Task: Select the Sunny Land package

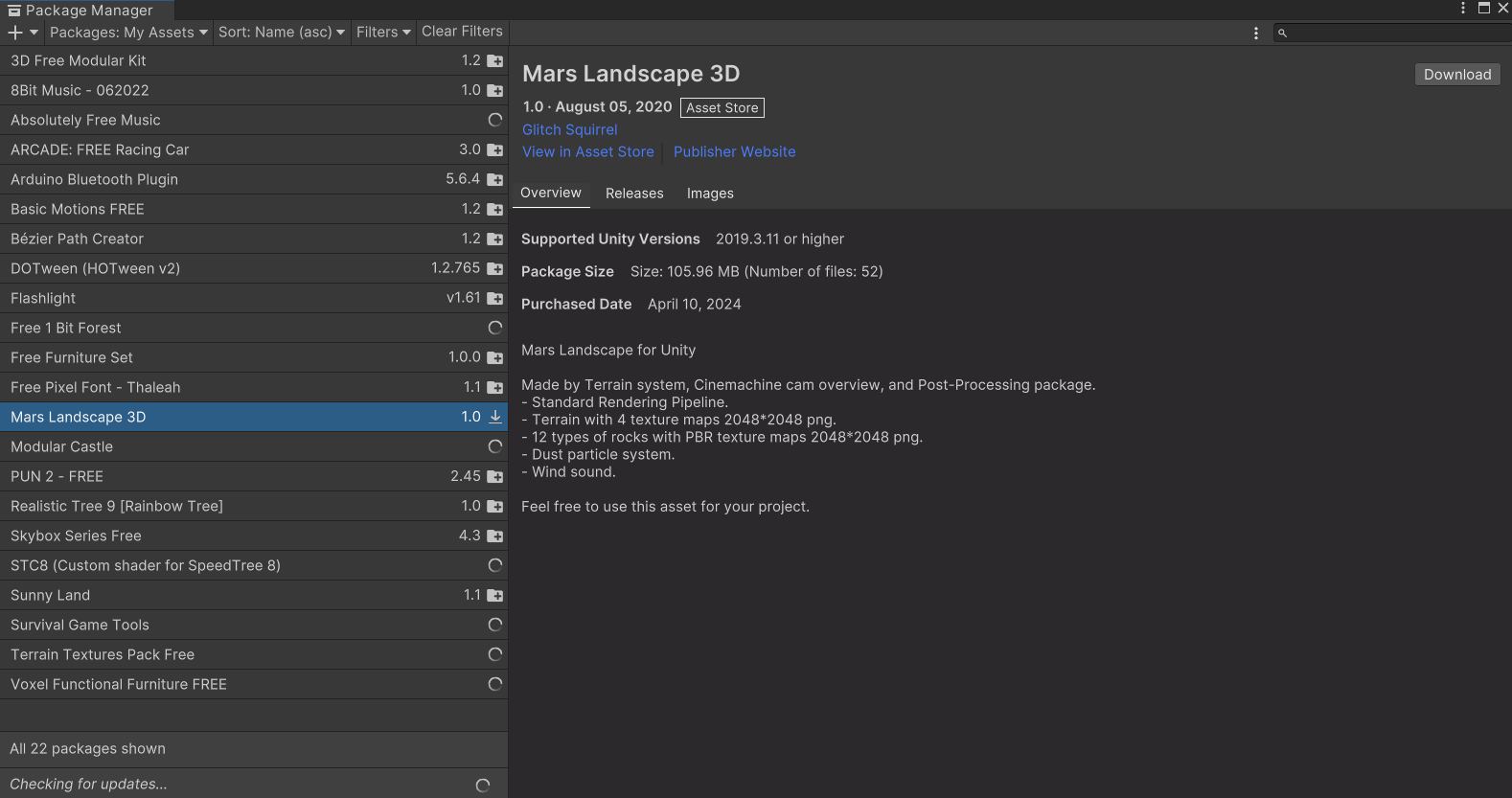Action: pyautogui.click(x=254, y=595)
